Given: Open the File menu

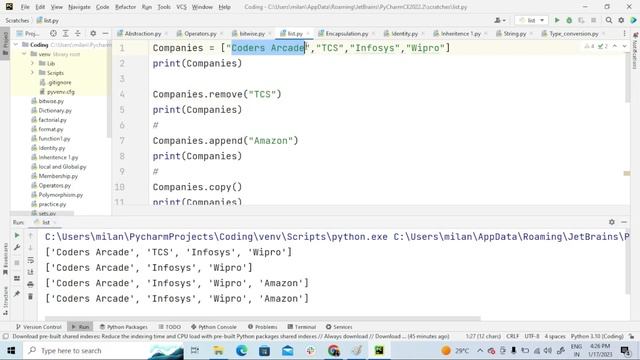Looking at the screenshot, I should click(x=25, y=7).
